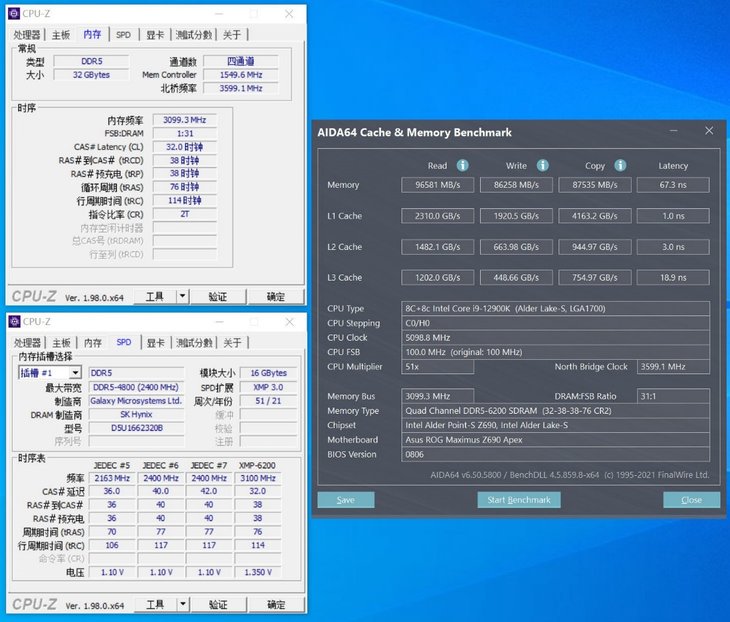The width and height of the screenshot is (730, 622).
Task: Click 制造商 value Galaxy Microsystems Ltd.
Action: (136, 401)
